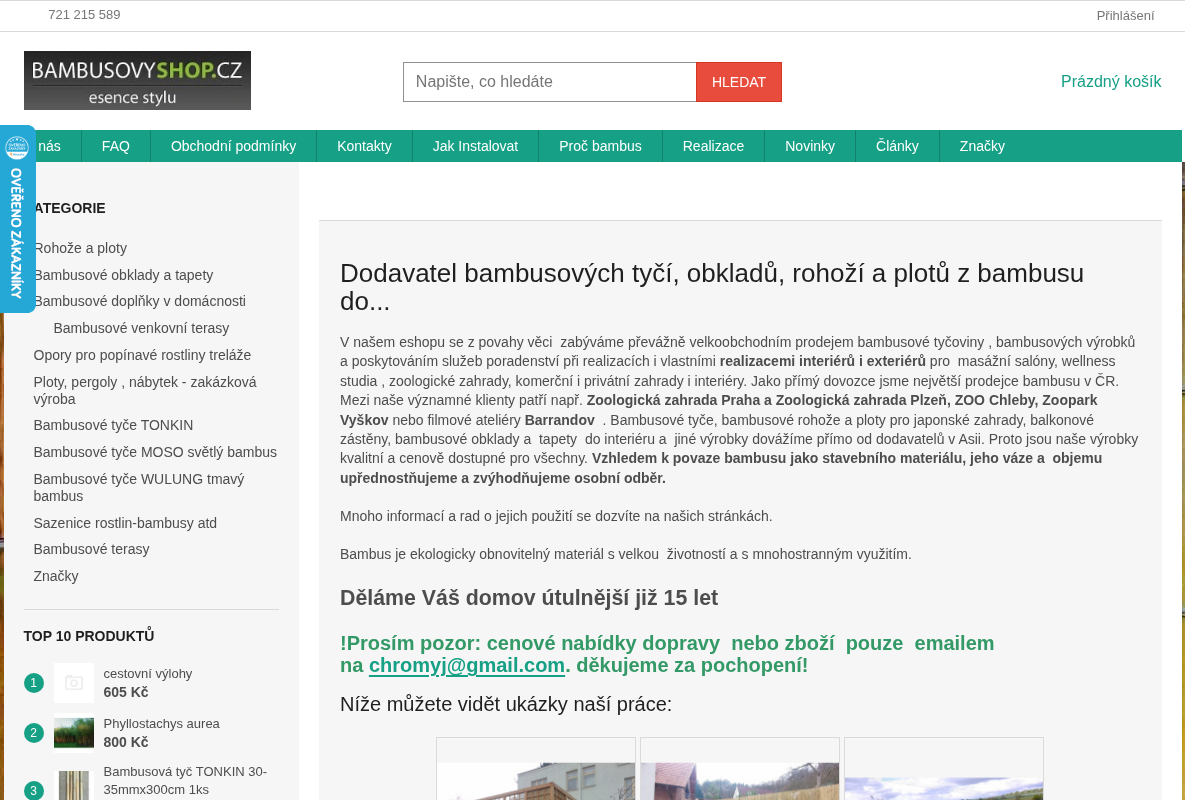Open the Phyllostachys aurea product thumbnail

(x=74, y=732)
